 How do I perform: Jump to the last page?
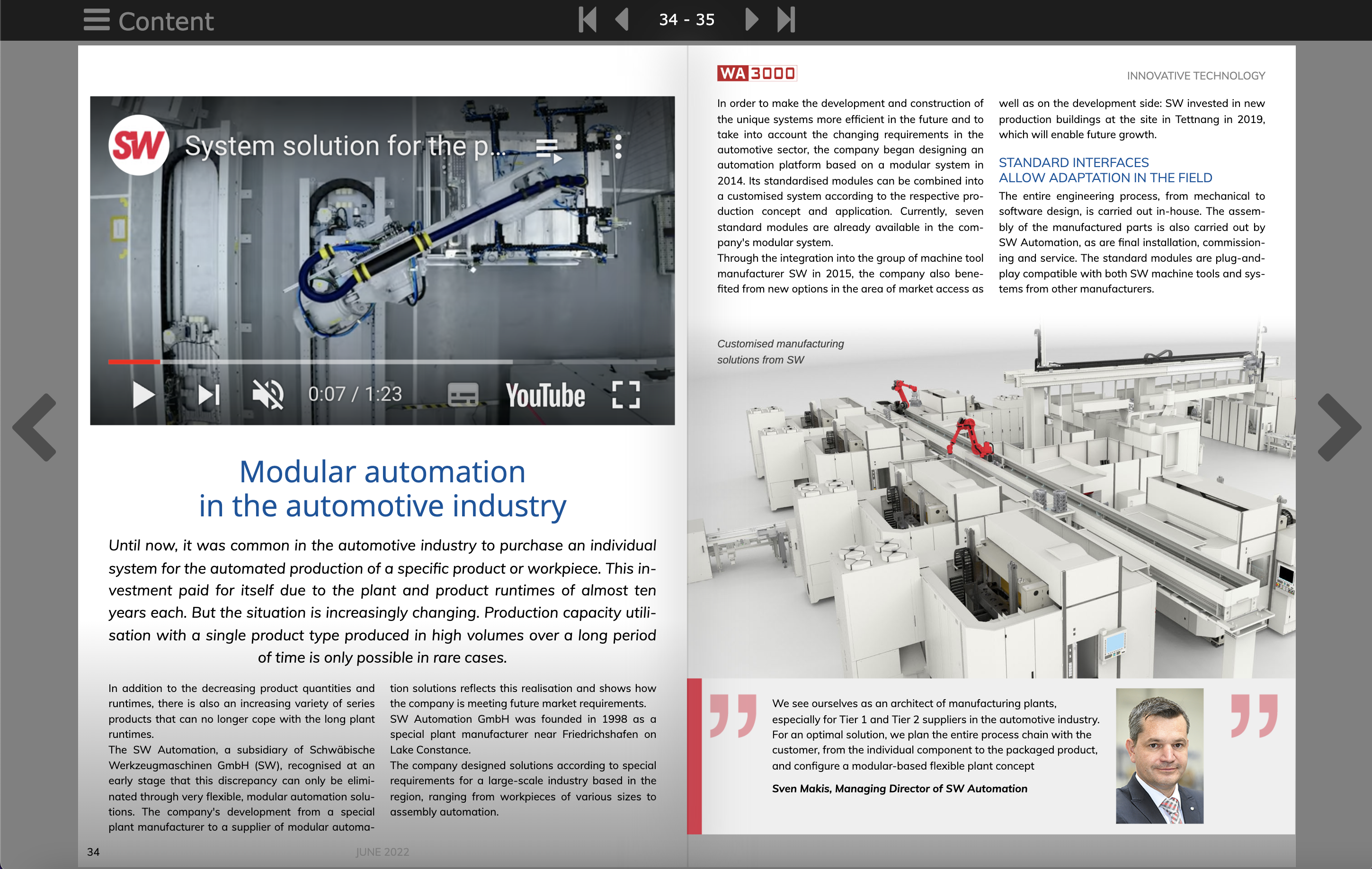(786, 20)
